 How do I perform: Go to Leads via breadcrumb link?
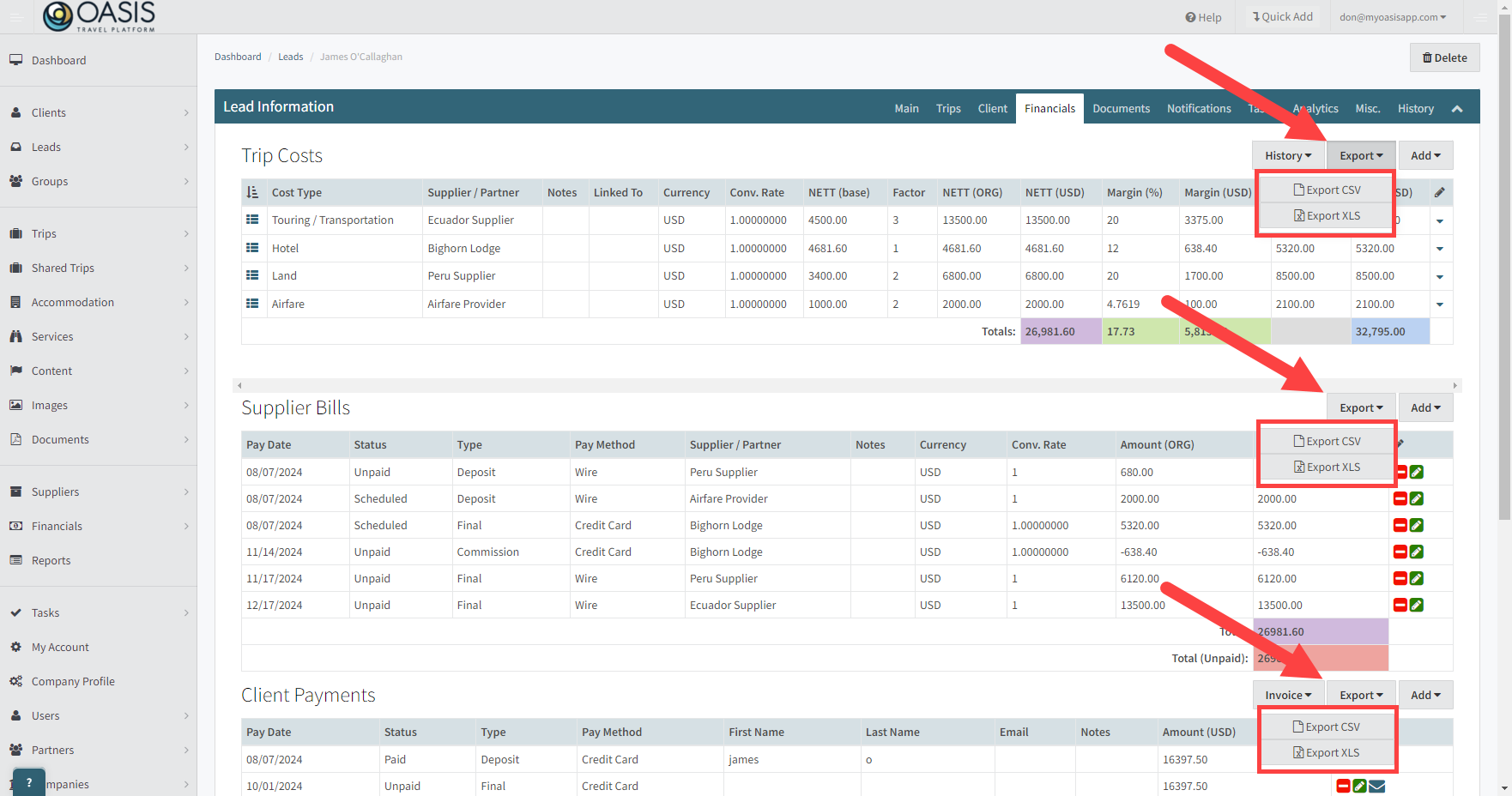click(291, 57)
